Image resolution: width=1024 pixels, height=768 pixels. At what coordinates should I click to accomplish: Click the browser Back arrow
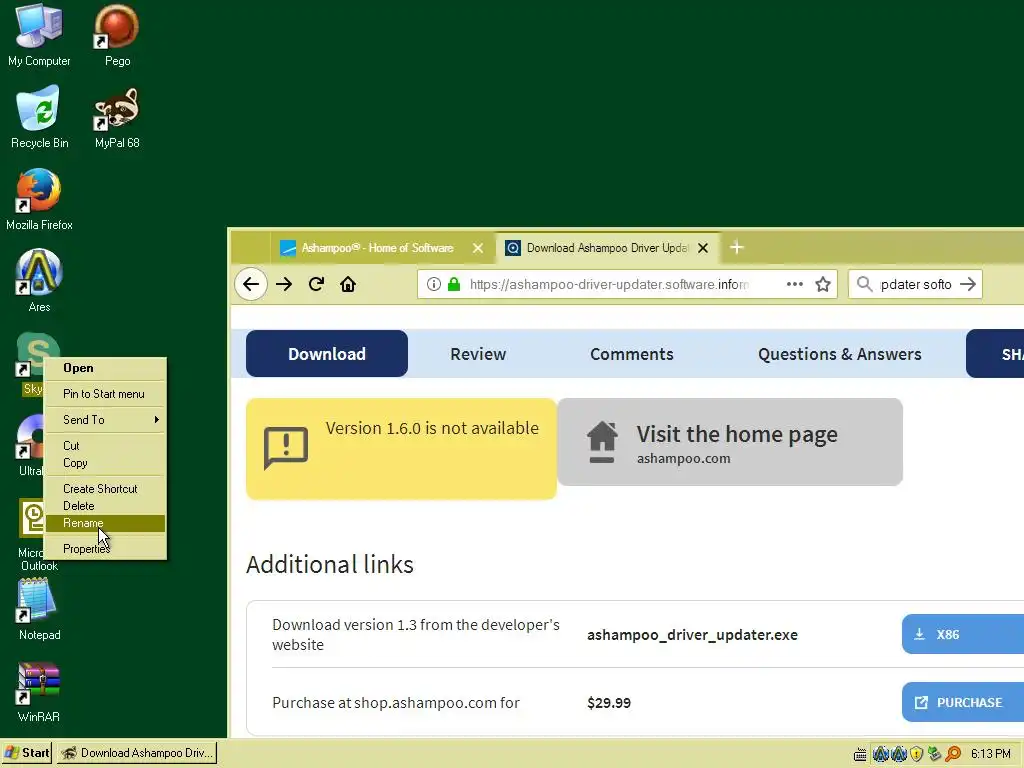point(251,284)
